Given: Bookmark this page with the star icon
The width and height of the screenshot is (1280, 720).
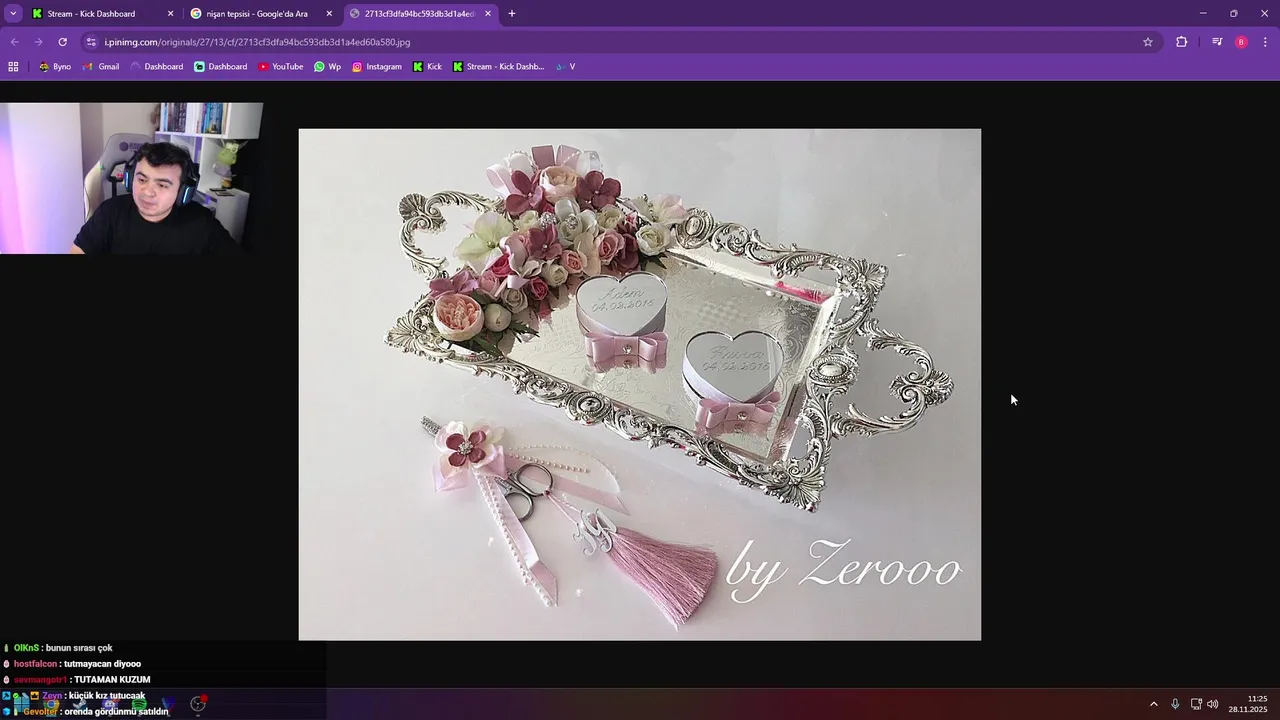Looking at the screenshot, I should tap(1148, 42).
